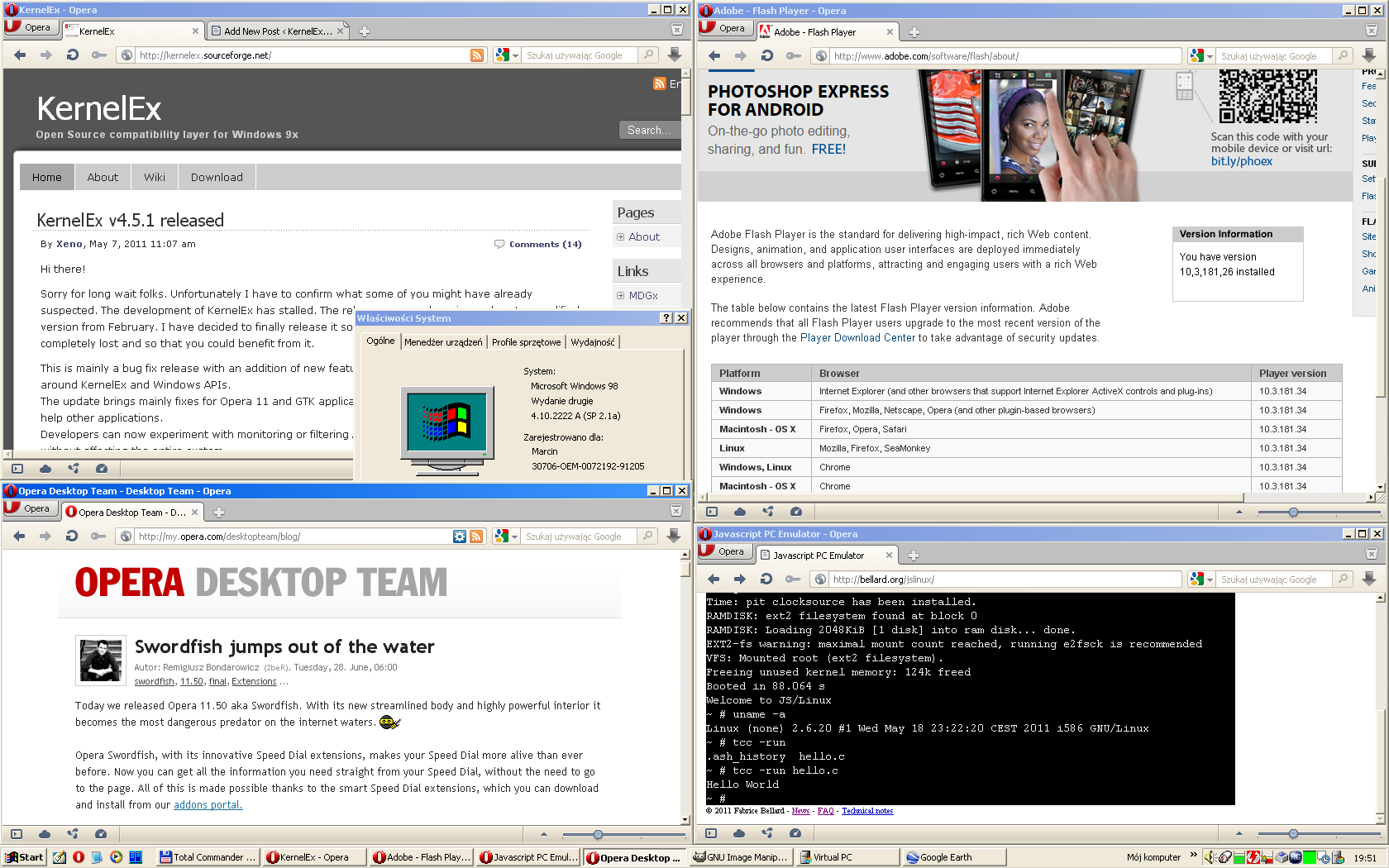Open a new tab in Opera Desktop Team window
The width and height of the screenshot is (1389, 868).
click(x=219, y=513)
